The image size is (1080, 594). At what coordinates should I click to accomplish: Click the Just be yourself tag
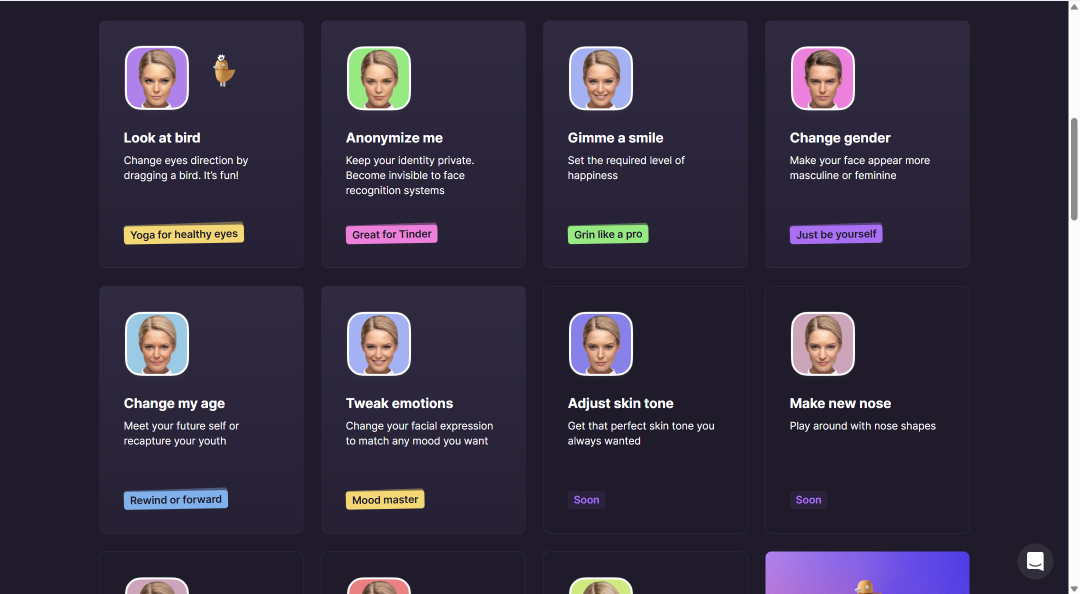tap(836, 234)
